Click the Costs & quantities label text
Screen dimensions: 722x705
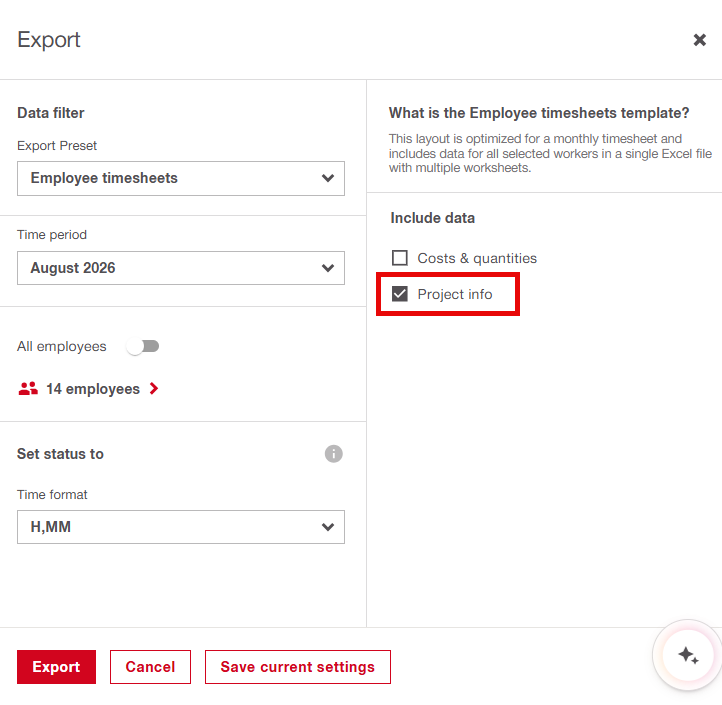coord(477,258)
